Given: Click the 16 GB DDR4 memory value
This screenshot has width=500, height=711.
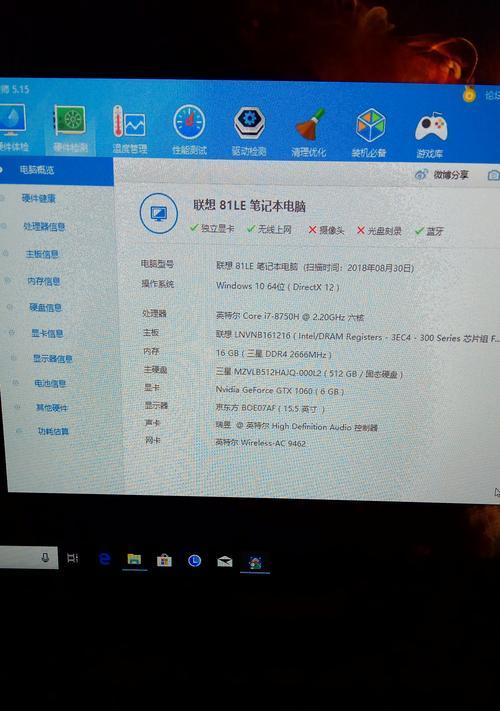Looking at the screenshot, I should [x=273, y=354].
